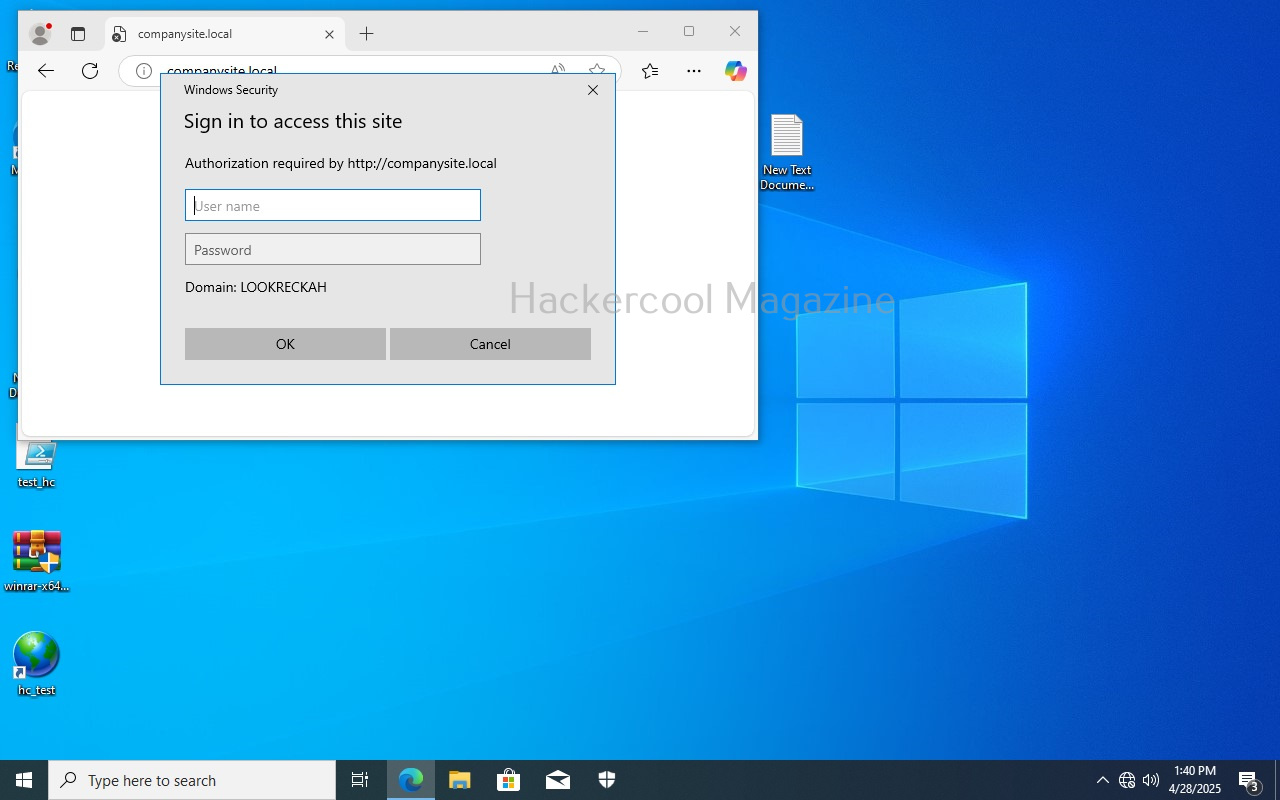Viewport: 1280px width, 800px height.
Task: Open the tab actions menu icon
Action: coord(78,34)
